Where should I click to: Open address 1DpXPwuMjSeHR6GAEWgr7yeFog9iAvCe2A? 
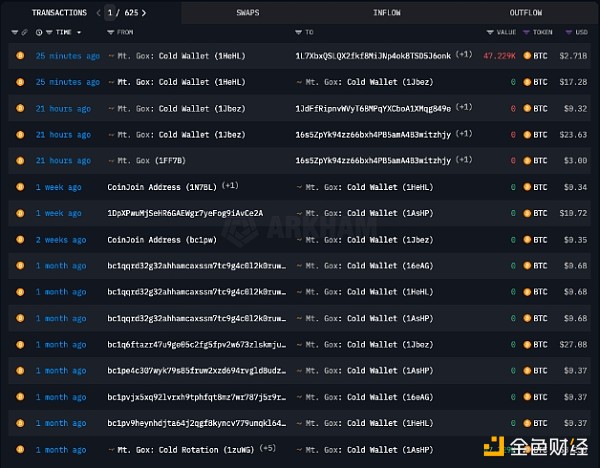[185, 213]
